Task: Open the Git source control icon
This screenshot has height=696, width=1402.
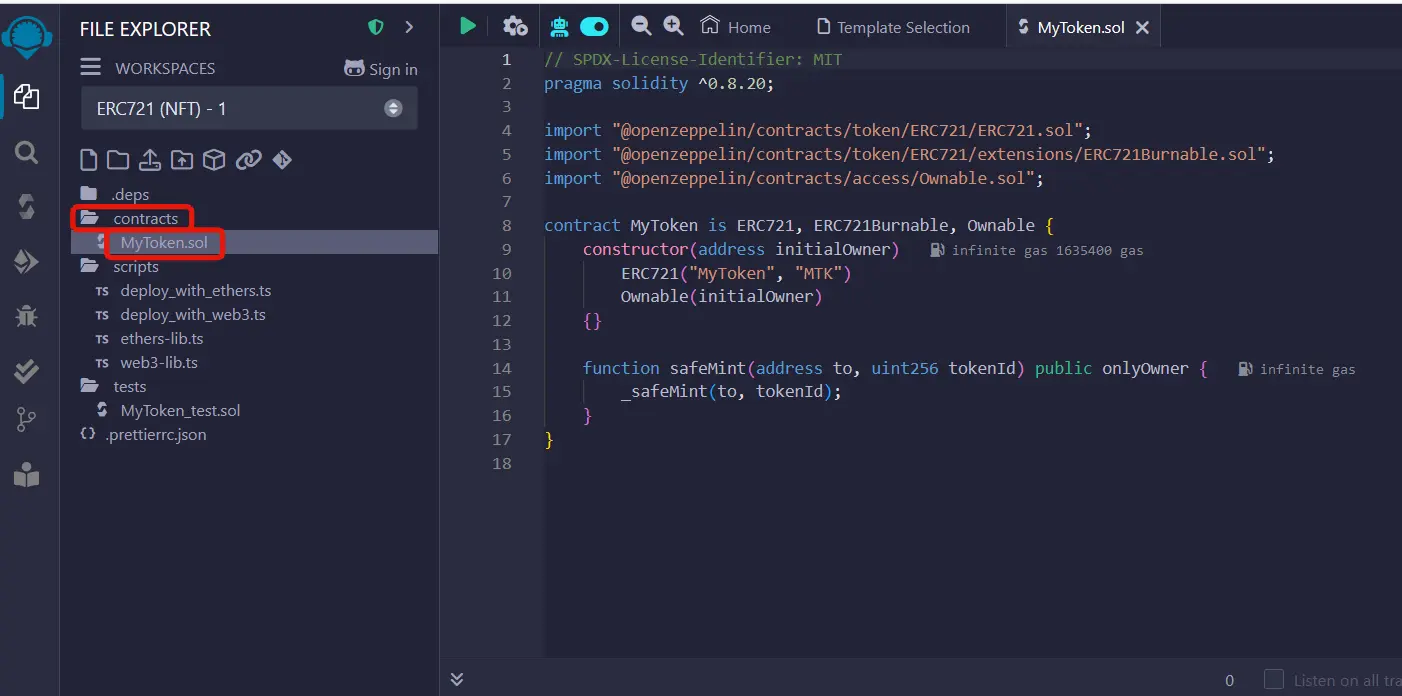Action: tap(27, 421)
